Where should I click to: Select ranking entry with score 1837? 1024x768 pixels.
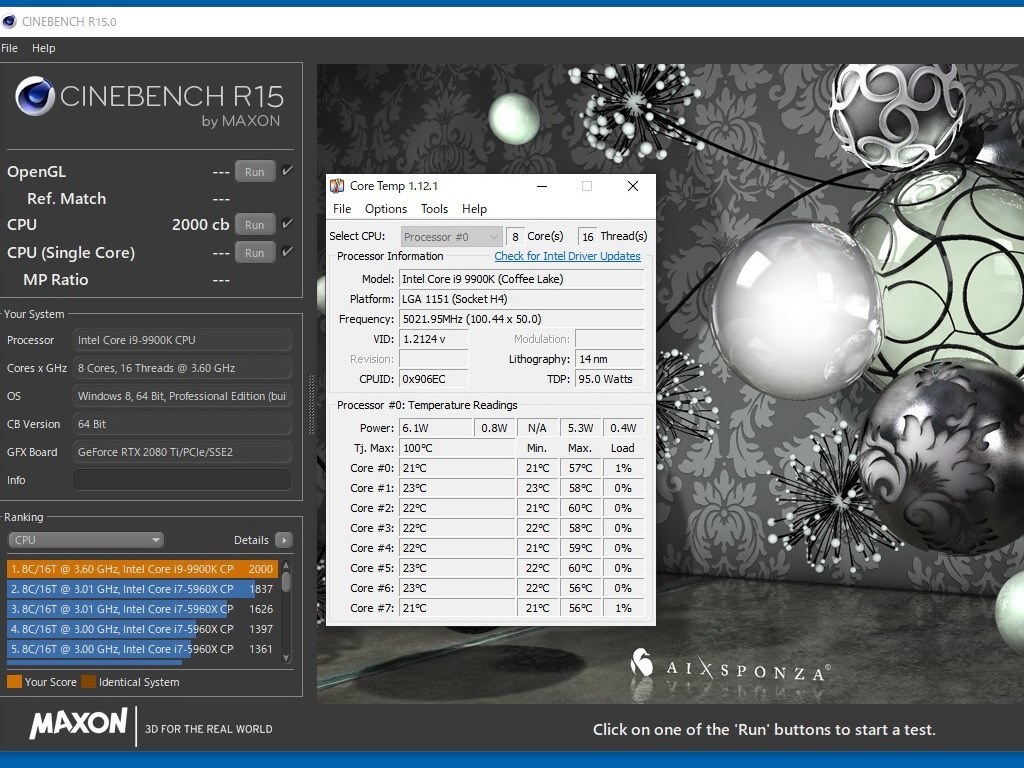click(142, 589)
